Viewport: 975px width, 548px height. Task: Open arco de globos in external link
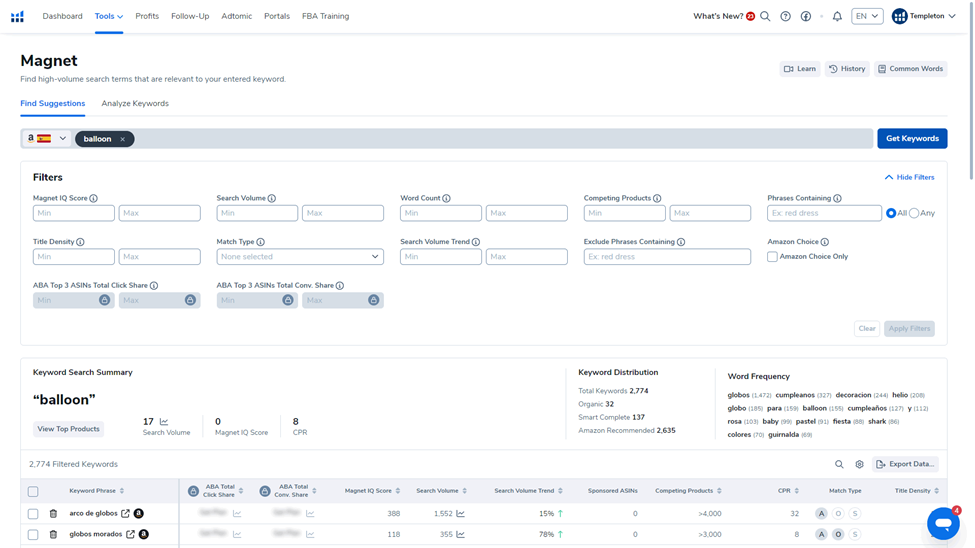coord(126,514)
